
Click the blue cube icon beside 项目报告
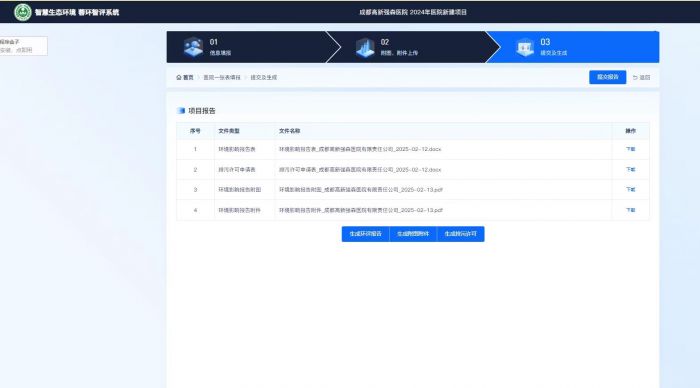pos(181,111)
